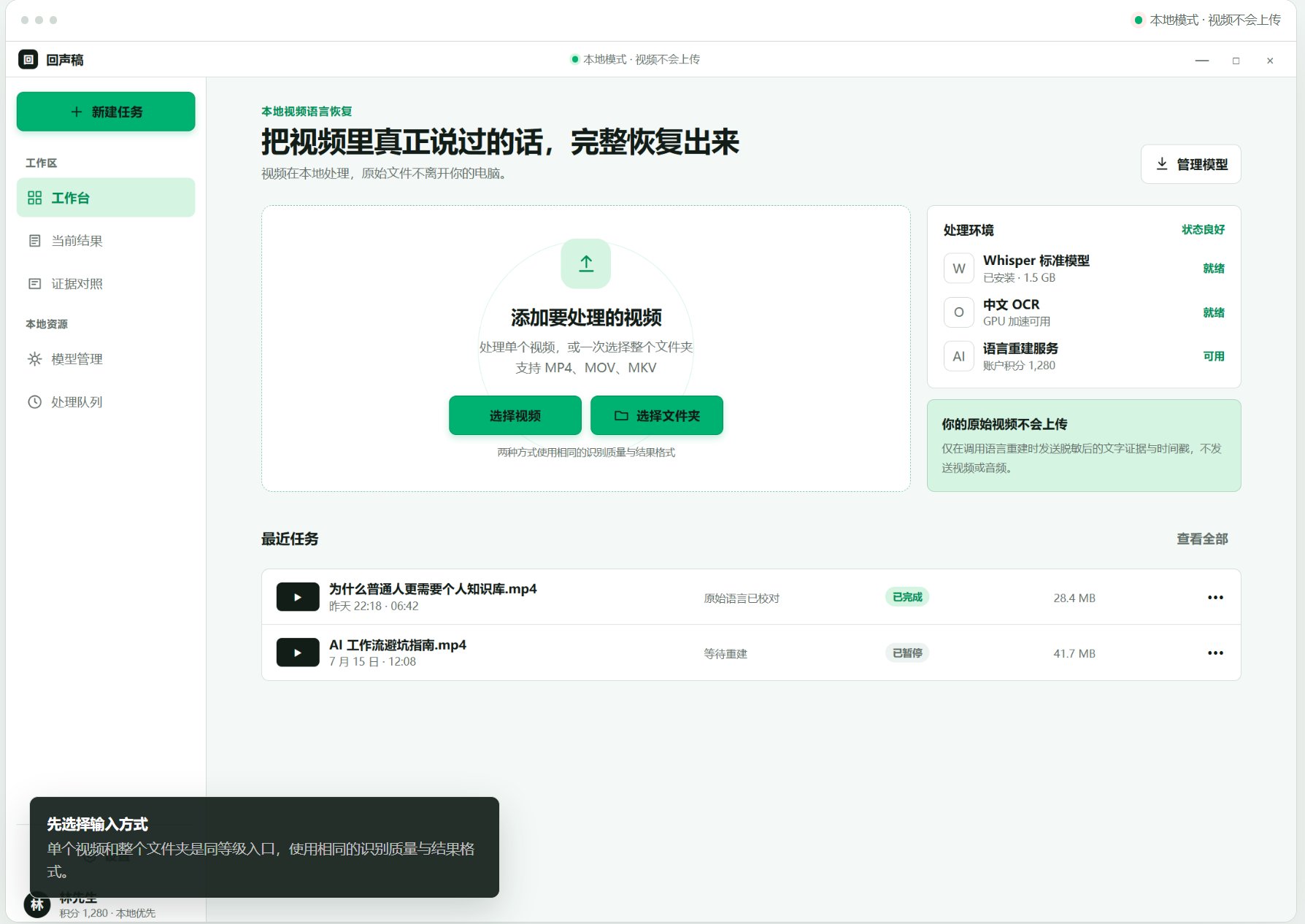Click the file name 为什么普通人更需要个人知识库.mp4
The image size is (1305, 924).
[x=433, y=589]
